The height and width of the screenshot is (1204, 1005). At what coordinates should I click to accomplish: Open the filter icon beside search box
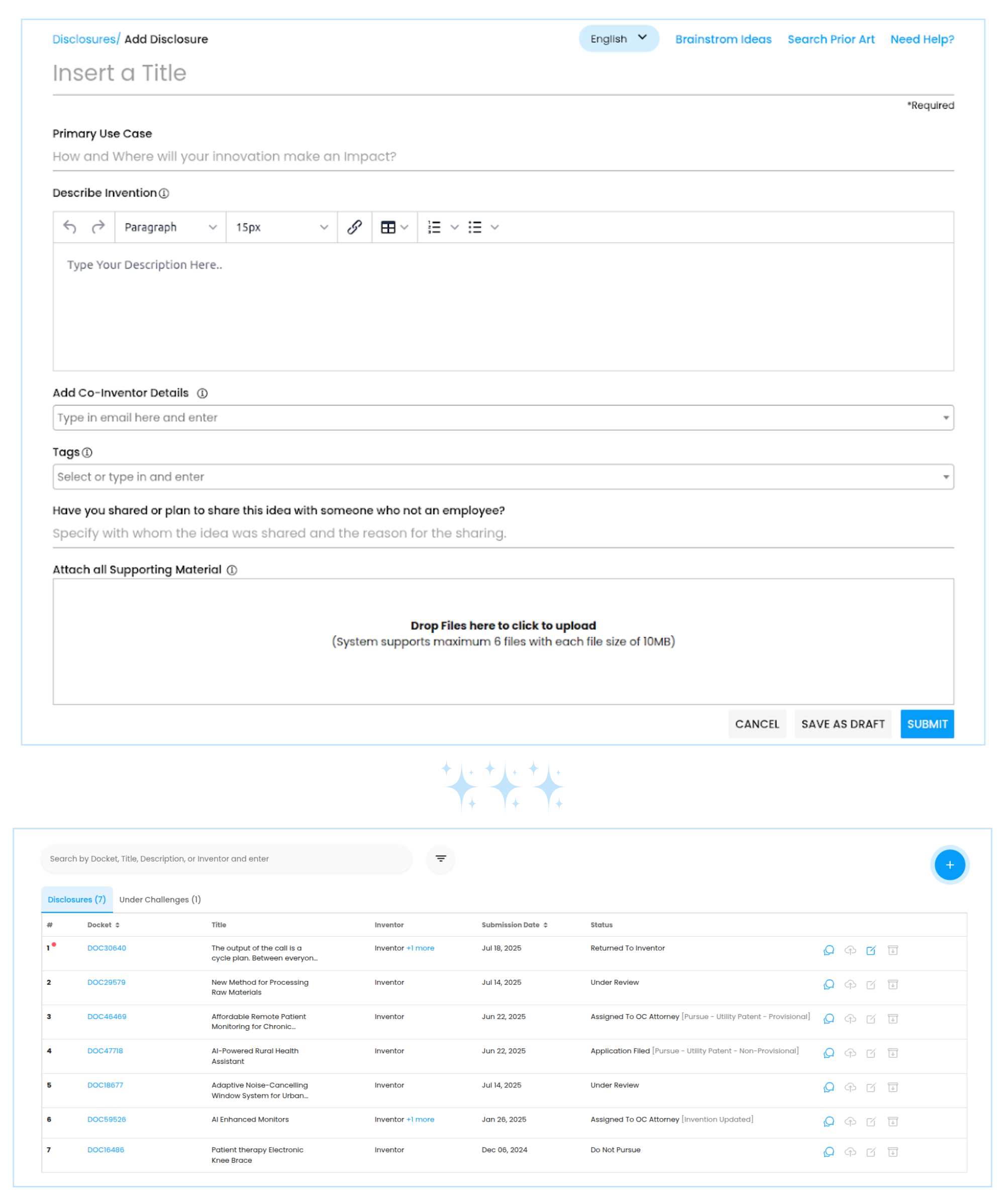pyautogui.click(x=440, y=858)
